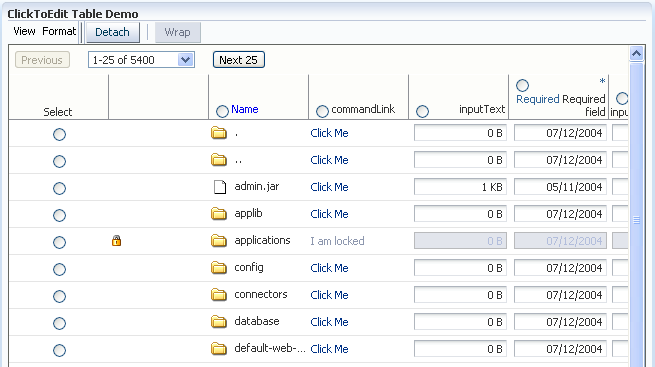The height and width of the screenshot is (367, 655).
Task: Click the folder icon next to applications
Action: tap(218, 241)
